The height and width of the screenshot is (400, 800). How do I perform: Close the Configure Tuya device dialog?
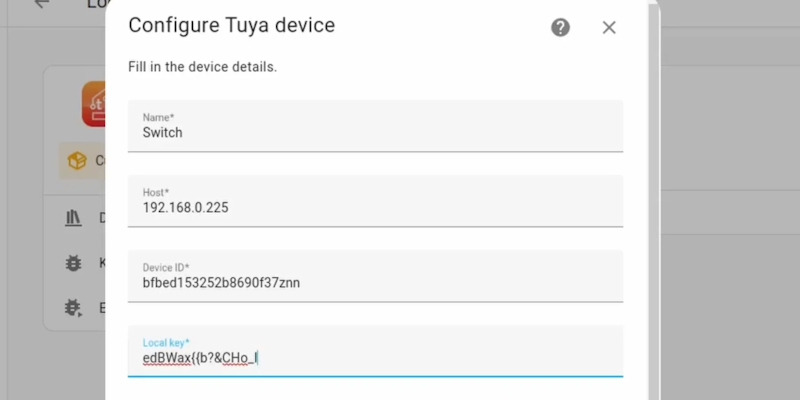[x=609, y=27]
